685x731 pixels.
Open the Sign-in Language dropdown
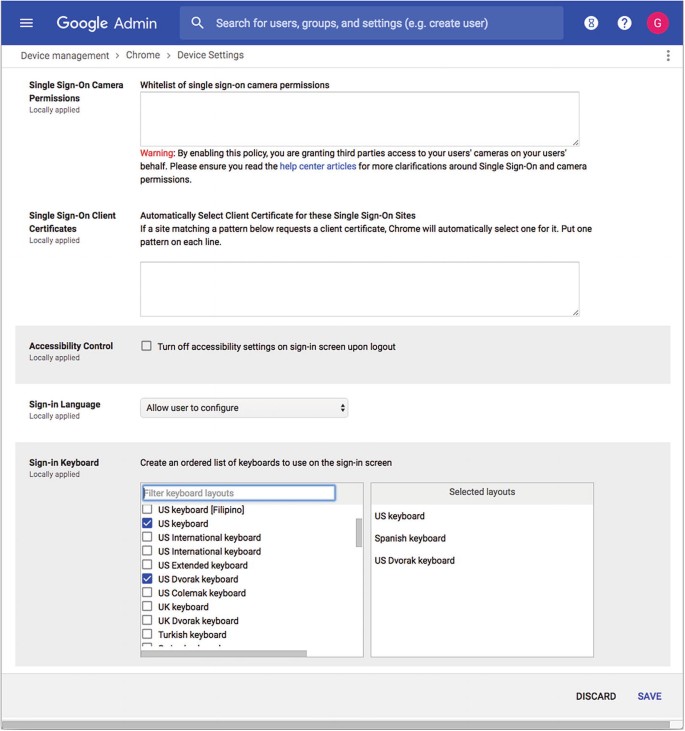(x=244, y=408)
